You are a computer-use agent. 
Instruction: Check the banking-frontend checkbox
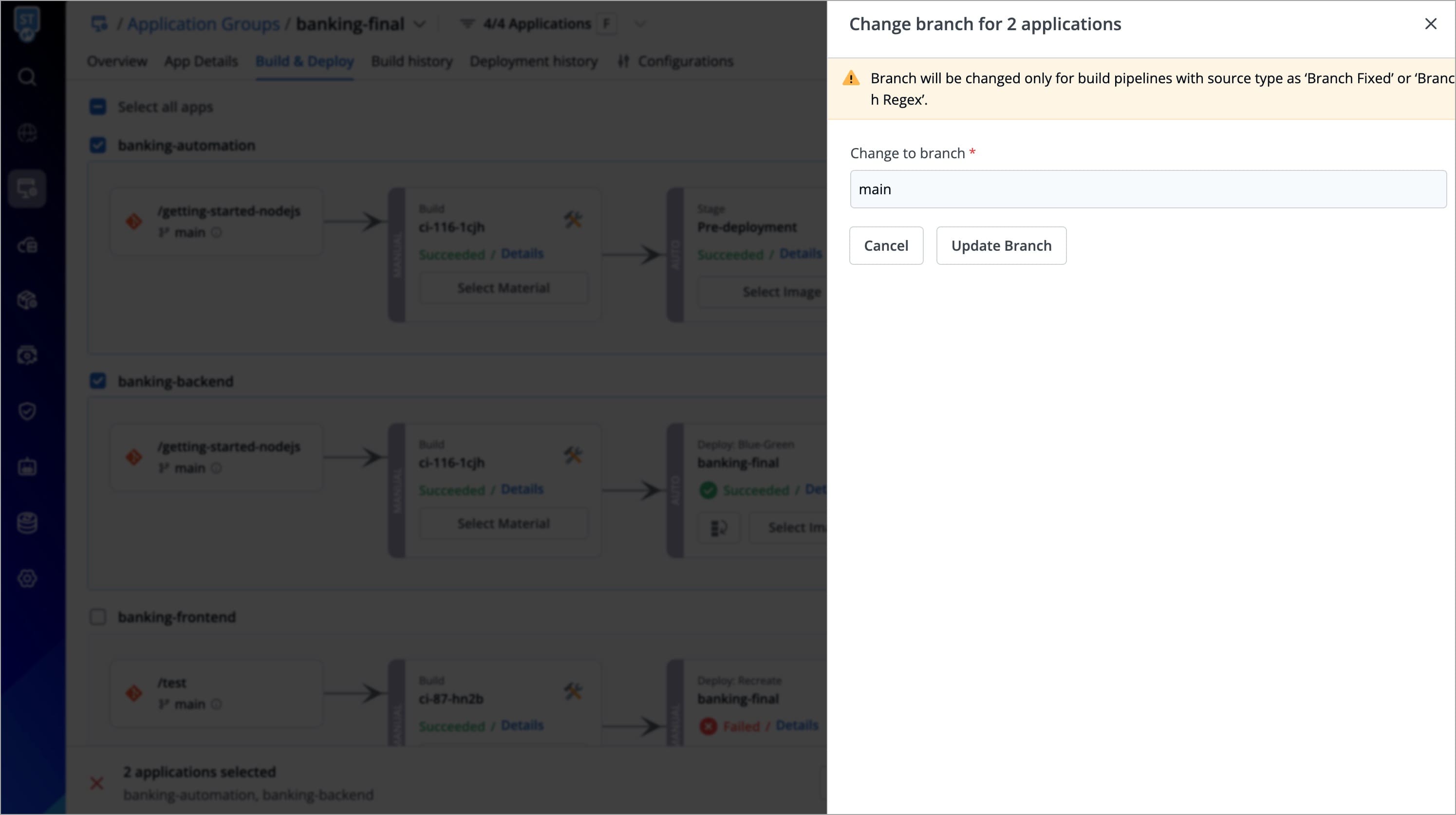[x=98, y=617]
